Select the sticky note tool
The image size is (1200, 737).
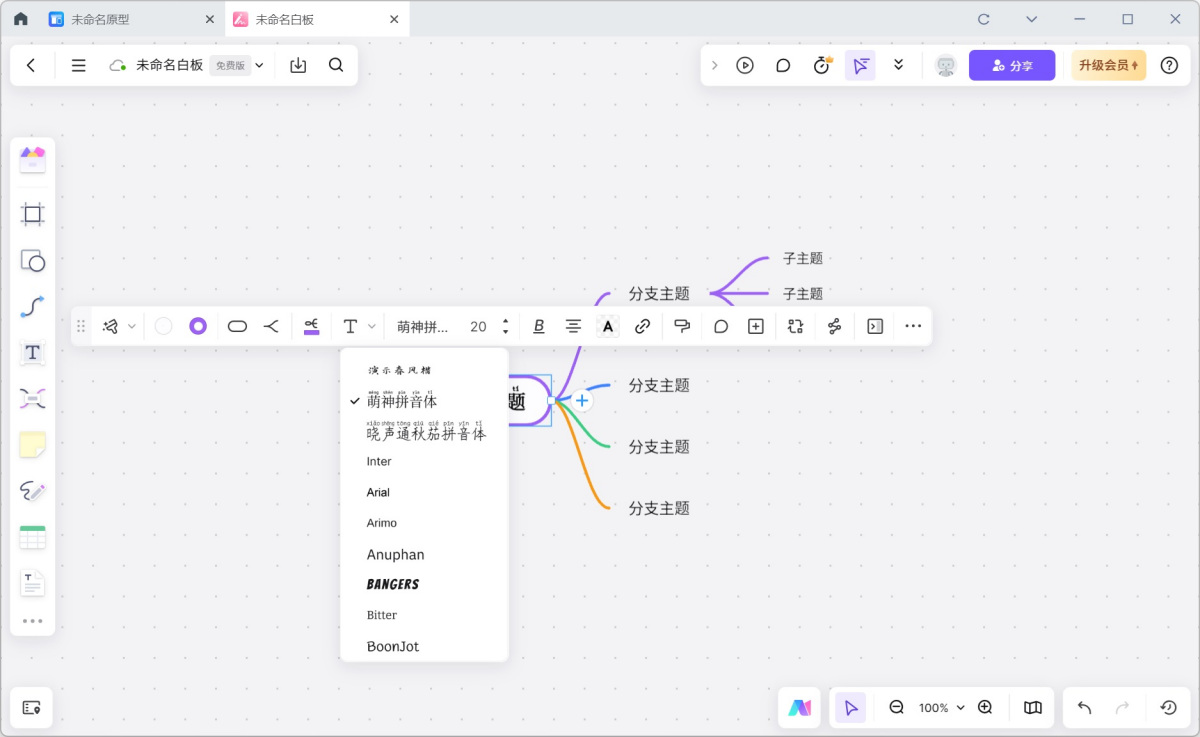pyautogui.click(x=33, y=445)
